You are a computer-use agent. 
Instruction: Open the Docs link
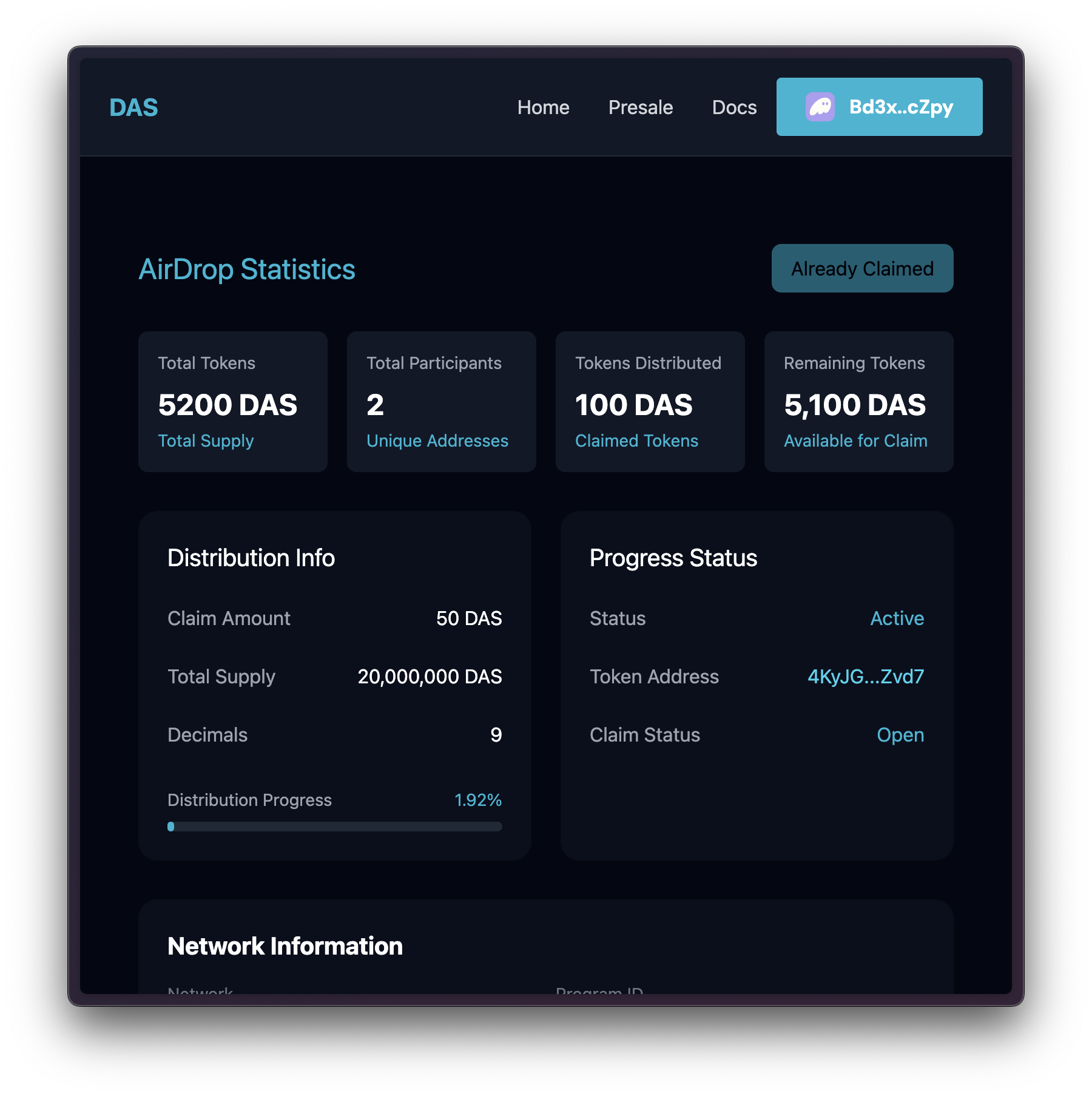(x=734, y=107)
